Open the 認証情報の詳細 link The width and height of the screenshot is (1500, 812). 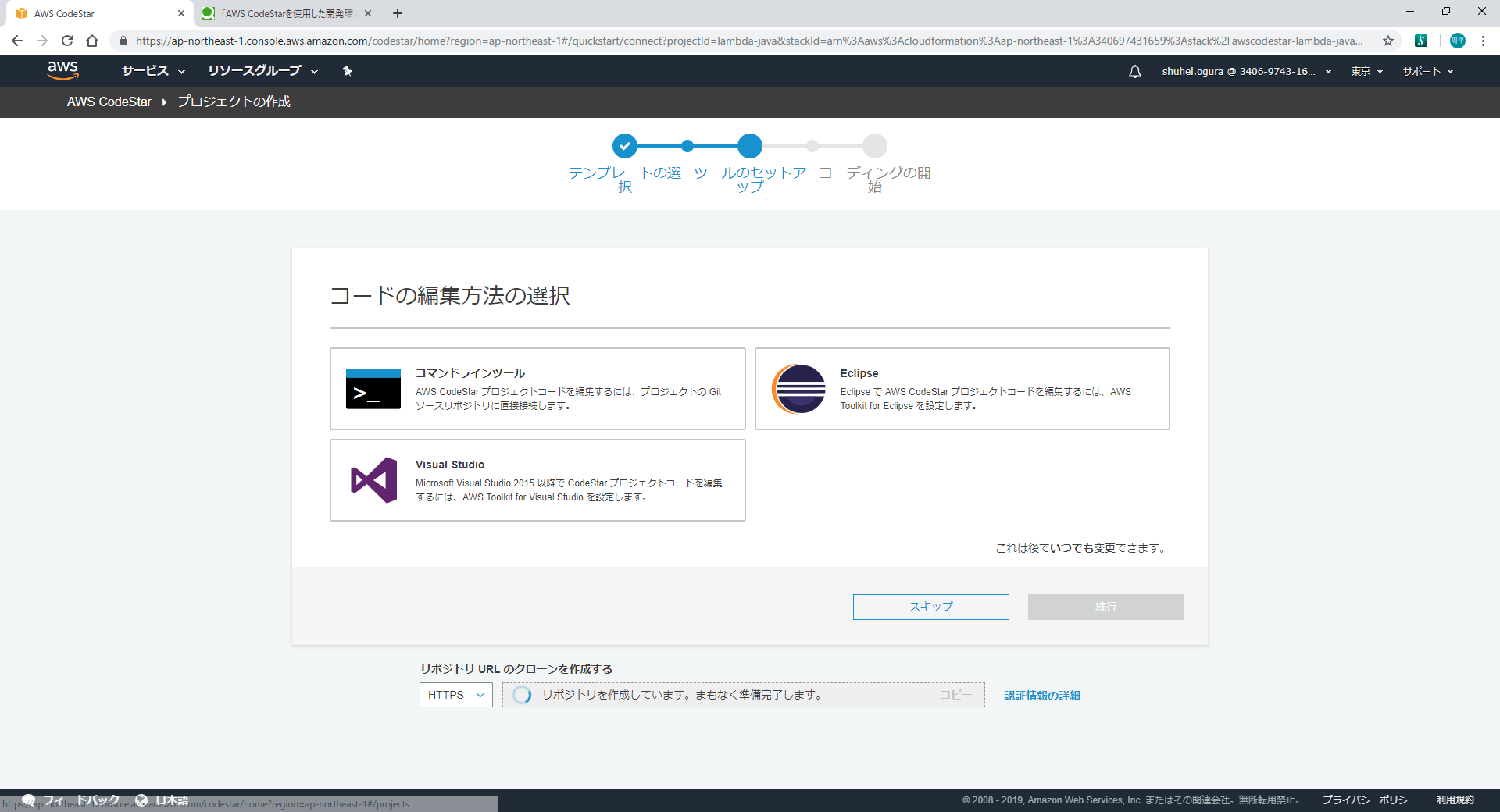click(1041, 695)
